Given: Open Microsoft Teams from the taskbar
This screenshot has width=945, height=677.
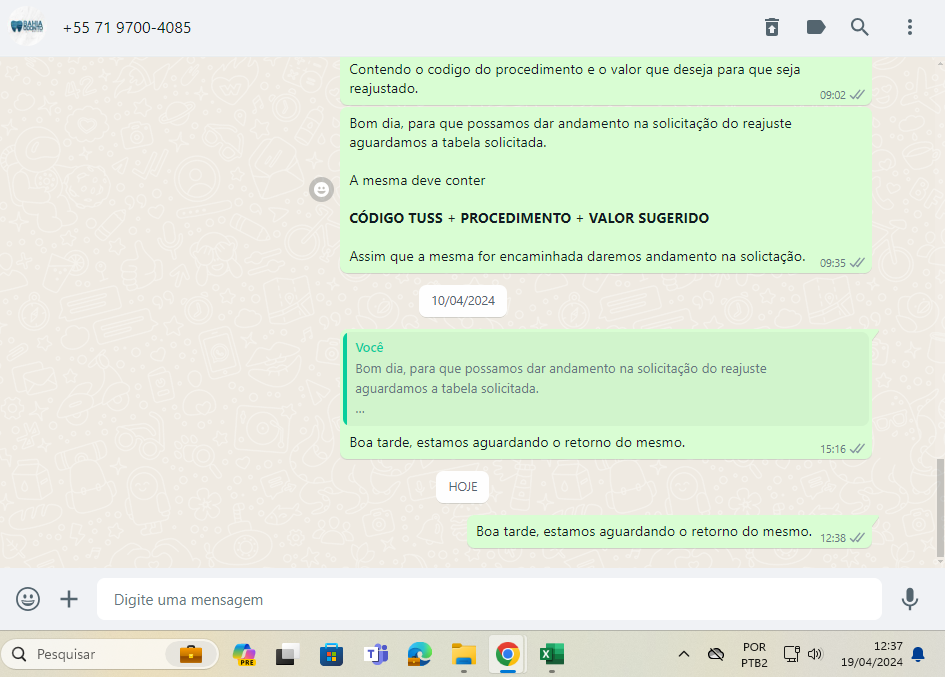Looking at the screenshot, I should [376, 654].
